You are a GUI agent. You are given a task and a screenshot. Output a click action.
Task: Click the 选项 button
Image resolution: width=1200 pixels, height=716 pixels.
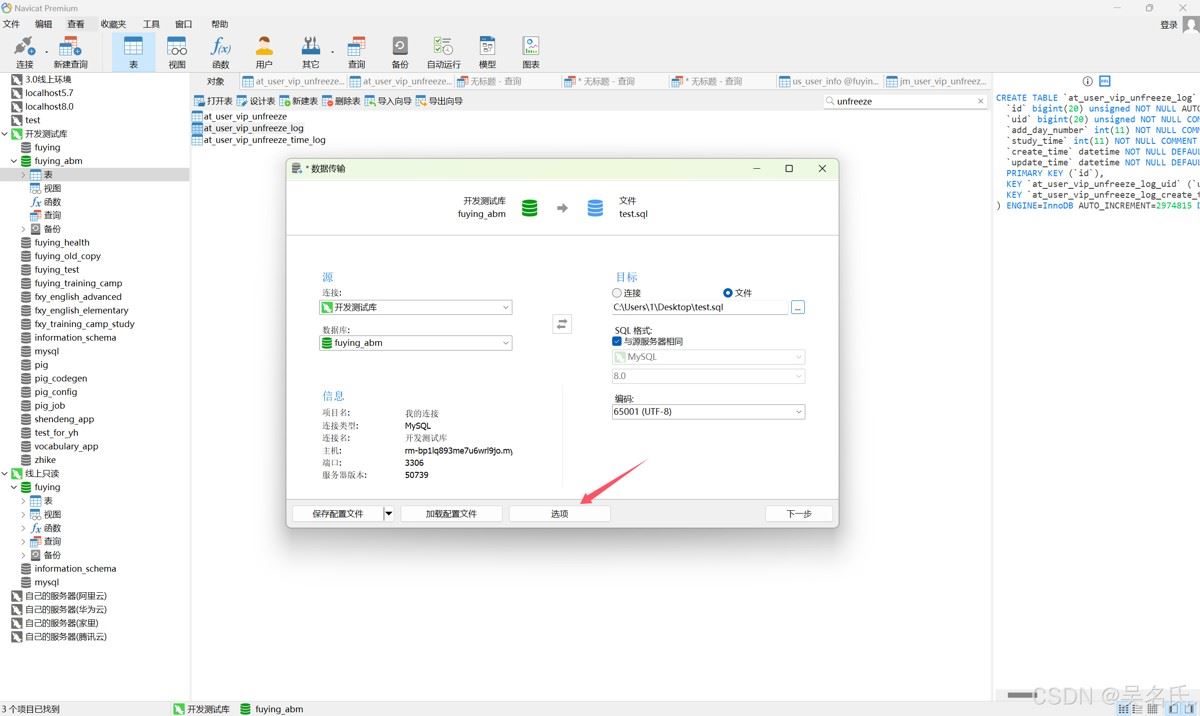tap(559, 514)
